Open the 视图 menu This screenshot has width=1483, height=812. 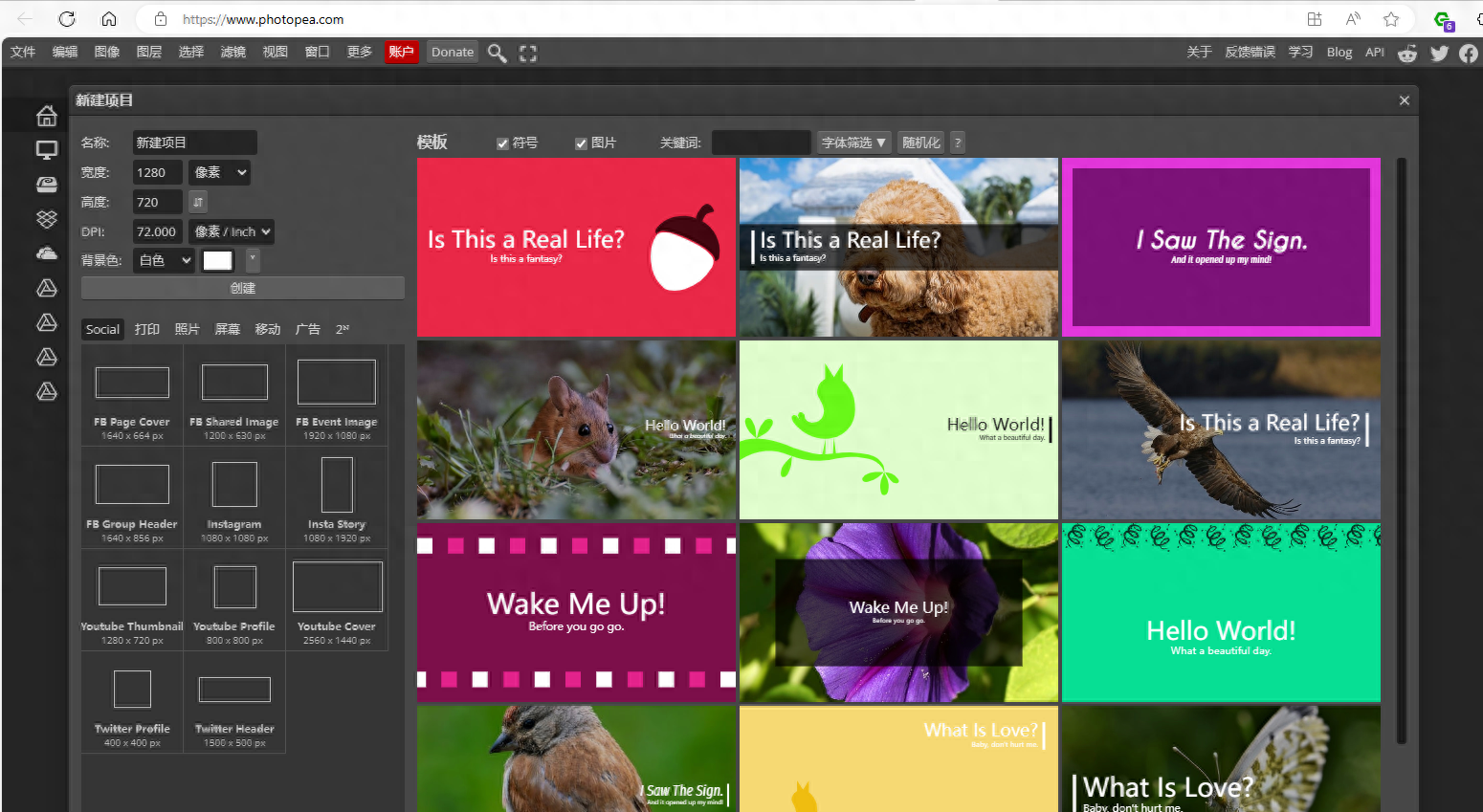[x=276, y=52]
